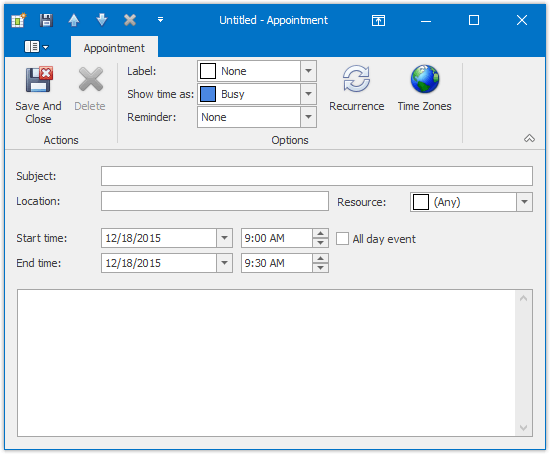This screenshot has height=454, width=550.
Task: Click the Save And Close icon
Action: click(39, 79)
